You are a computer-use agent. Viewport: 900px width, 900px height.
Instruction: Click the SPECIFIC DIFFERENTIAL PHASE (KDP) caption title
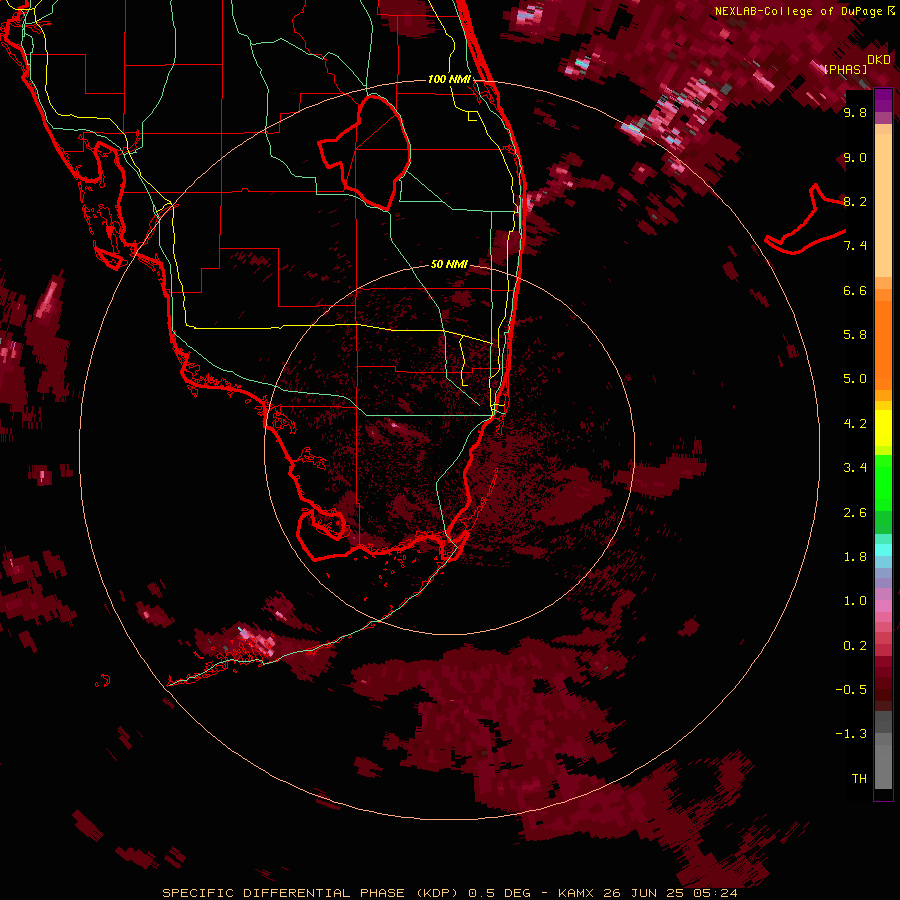pyautogui.click(x=310, y=893)
